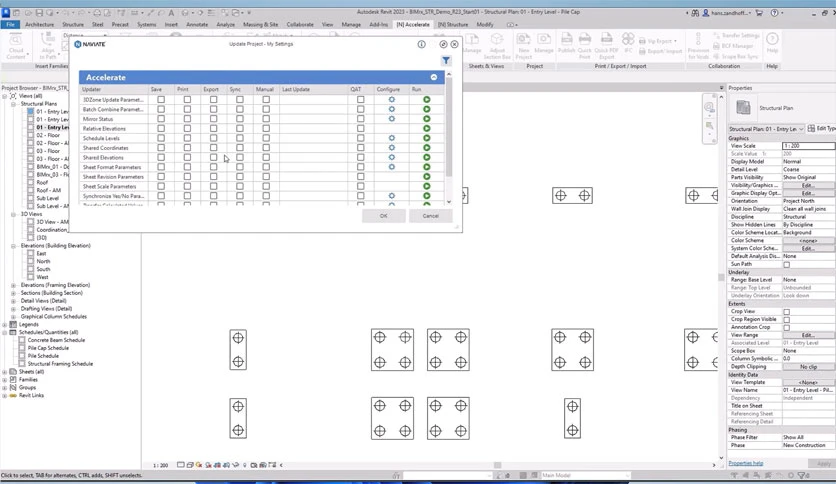836x484 pixels.
Task: Tick Print checkbox for Batch Combine Parameters
Action: [187, 109]
